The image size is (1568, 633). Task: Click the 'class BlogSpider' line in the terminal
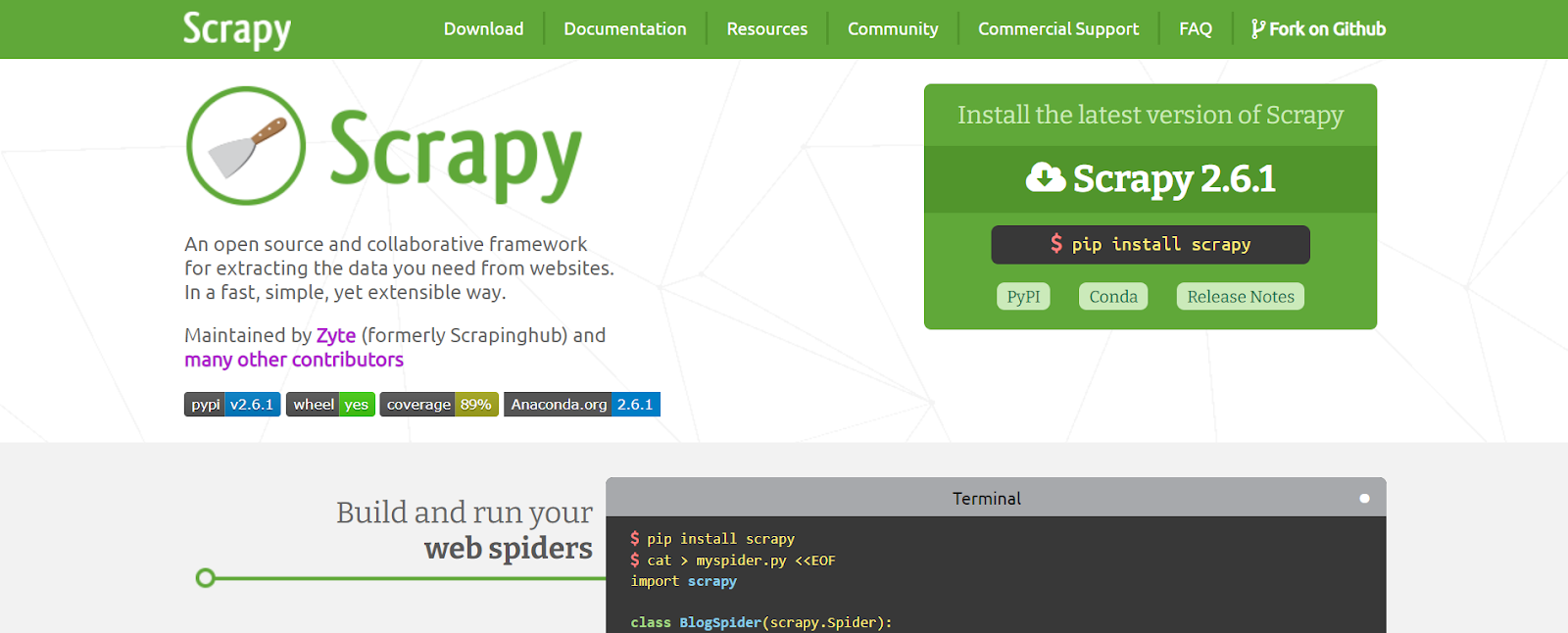[x=761, y=622]
